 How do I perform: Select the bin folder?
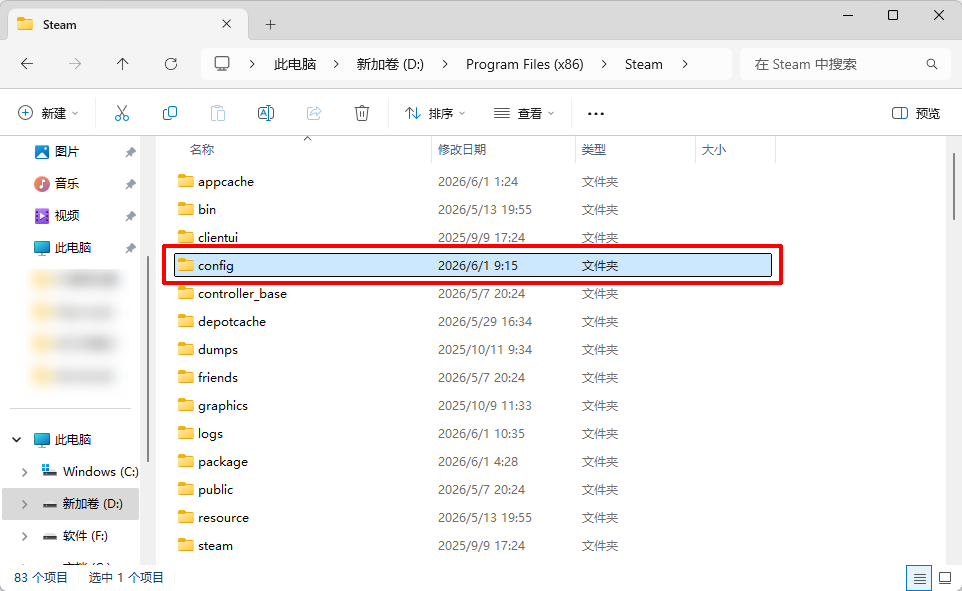pos(472,209)
